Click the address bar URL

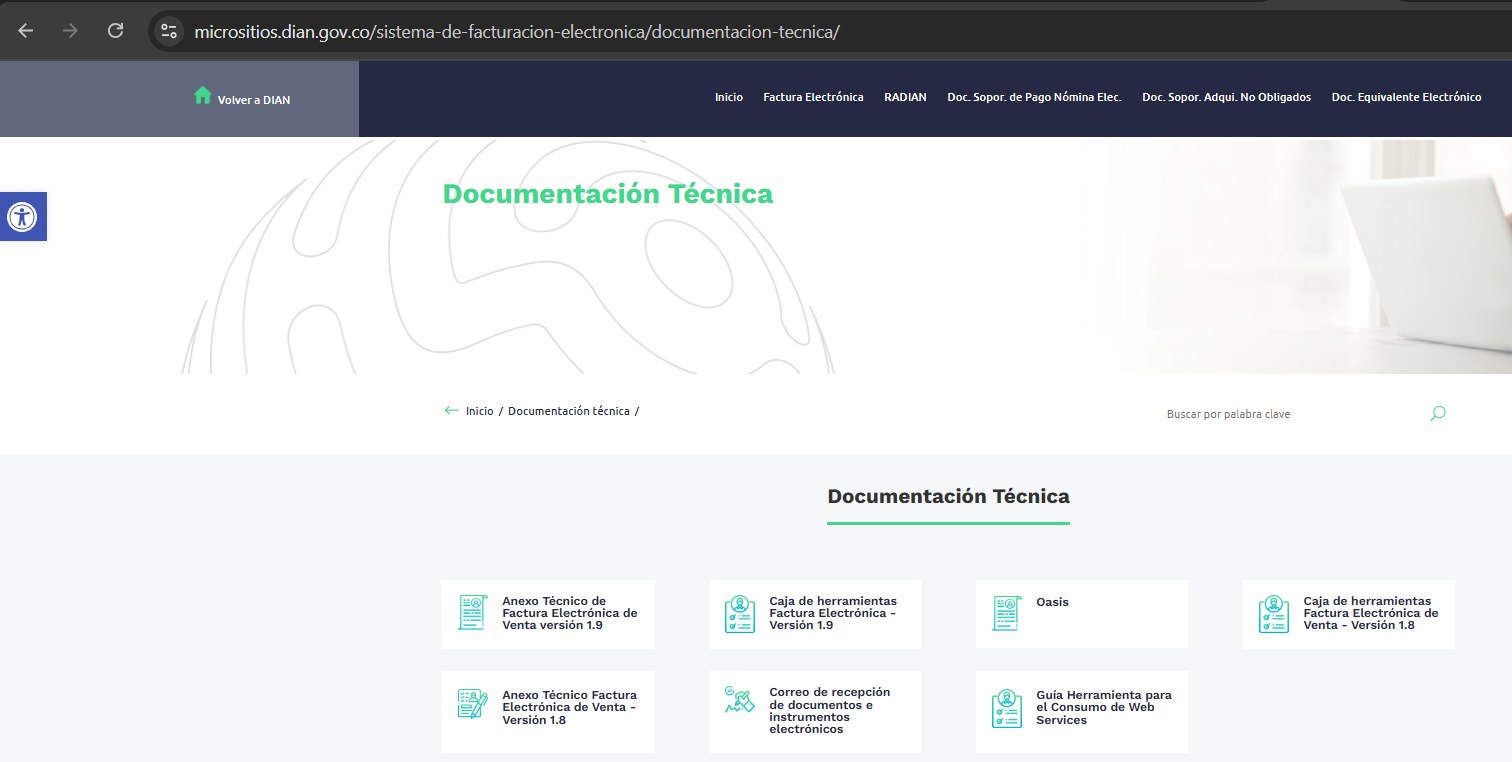tap(517, 31)
